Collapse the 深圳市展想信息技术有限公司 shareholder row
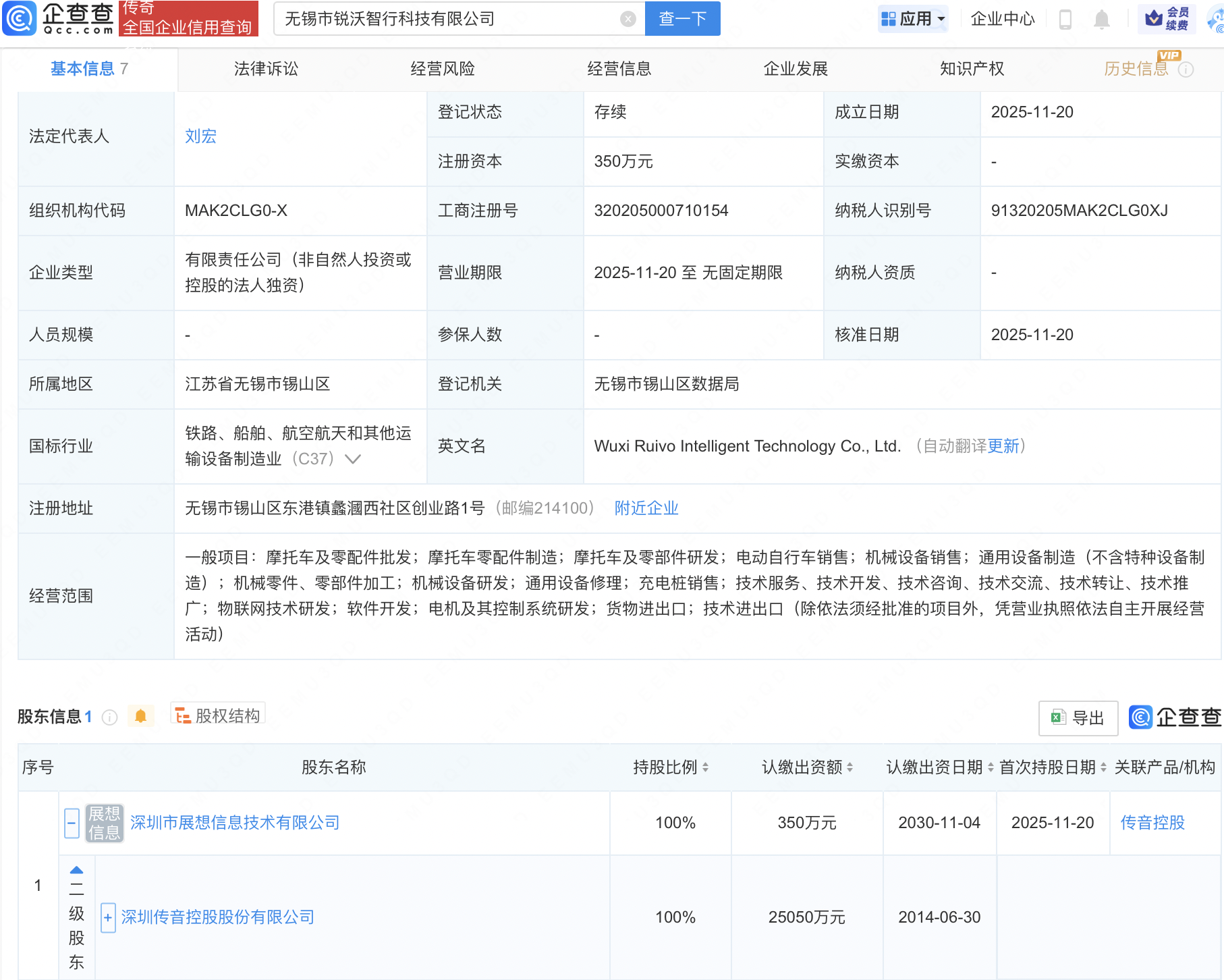This screenshot has height=980, width=1224. 72,823
